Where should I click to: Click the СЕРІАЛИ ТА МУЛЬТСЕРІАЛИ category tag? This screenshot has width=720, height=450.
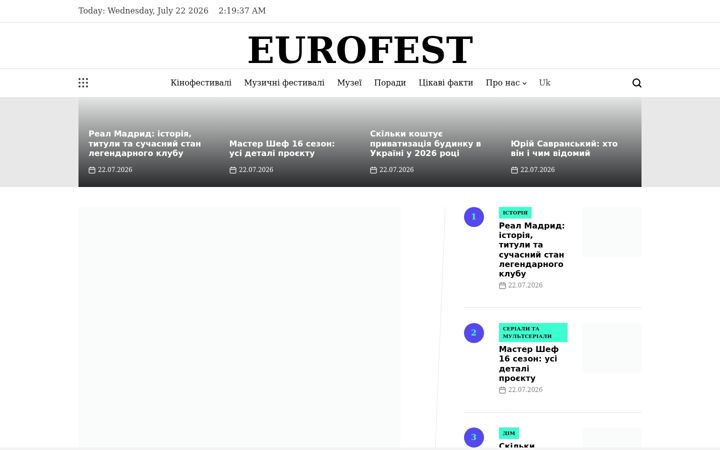pos(533,332)
